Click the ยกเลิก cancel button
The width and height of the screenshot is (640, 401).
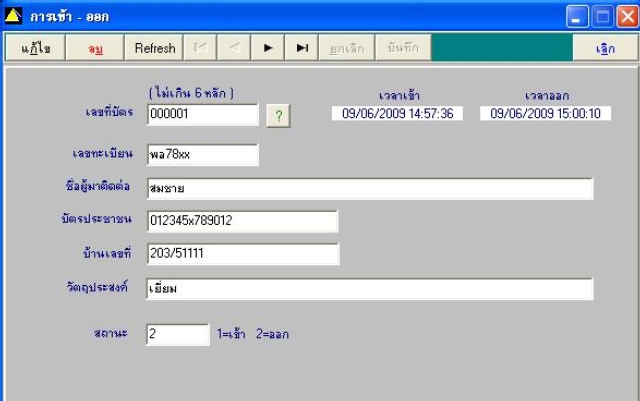point(347,48)
